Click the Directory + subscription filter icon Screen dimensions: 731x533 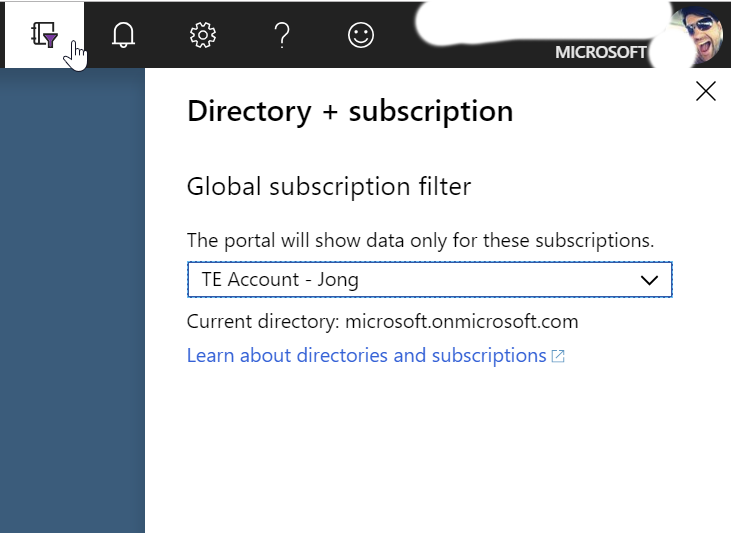pyautogui.click(x=44, y=35)
